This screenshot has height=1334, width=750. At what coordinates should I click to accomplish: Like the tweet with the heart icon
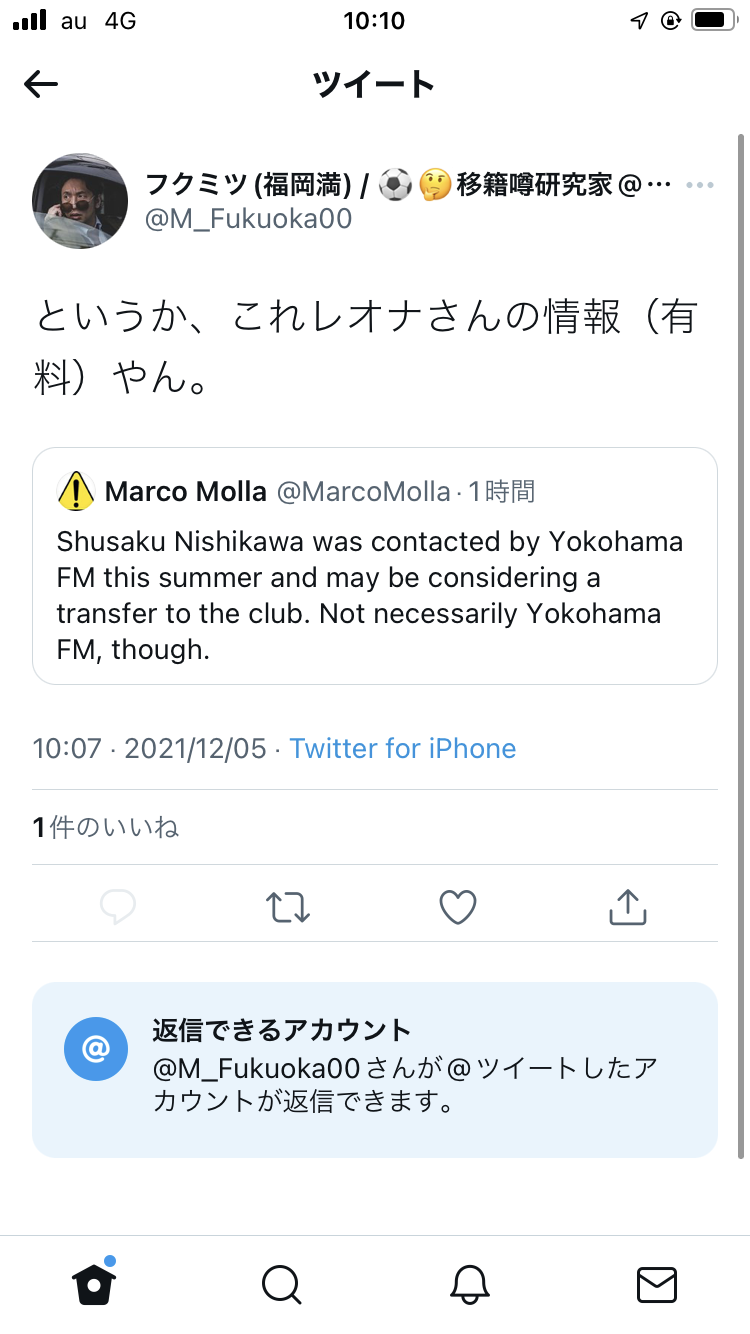click(458, 907)
